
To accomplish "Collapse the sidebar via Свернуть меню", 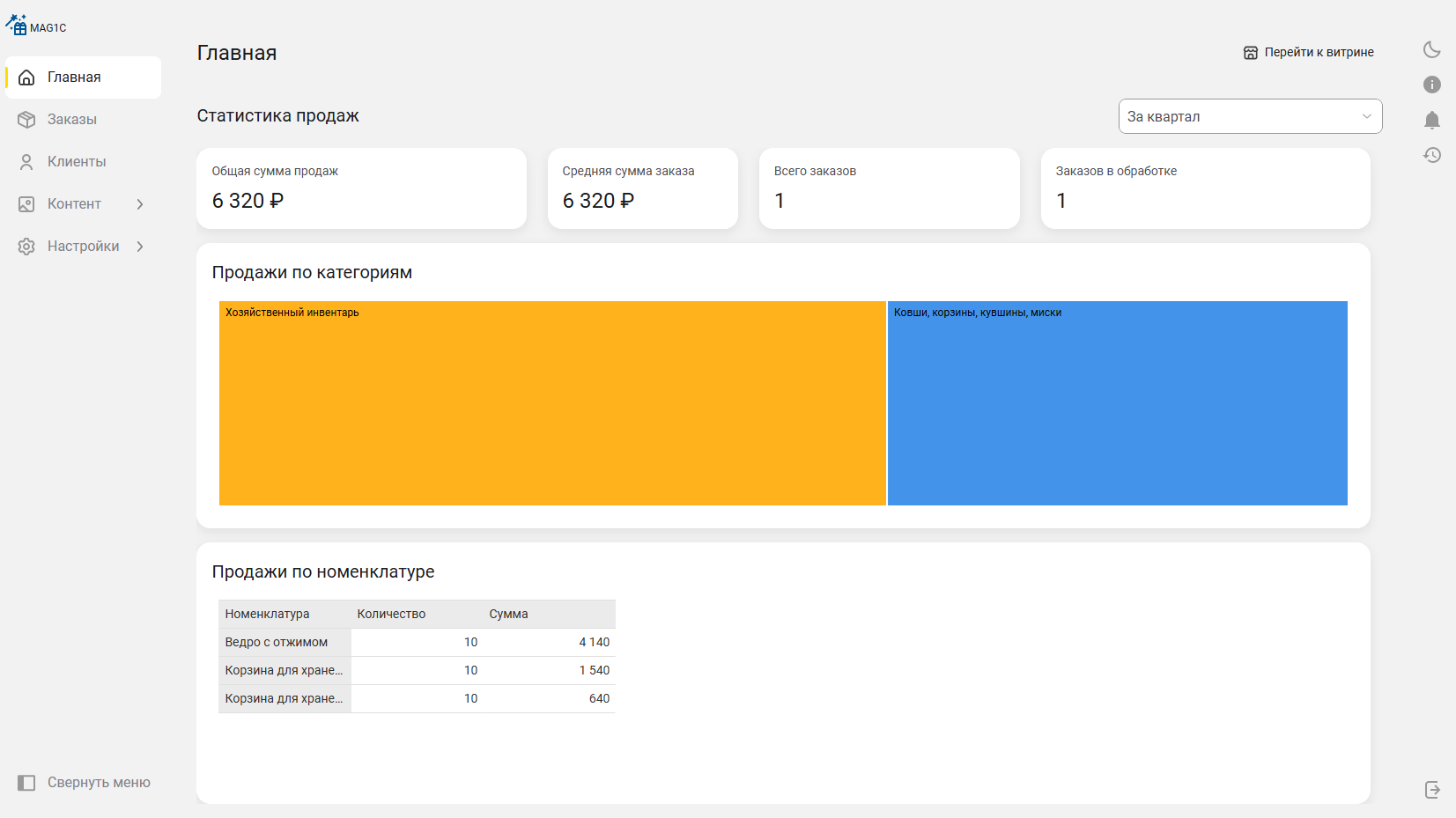I will pos(84,783).
